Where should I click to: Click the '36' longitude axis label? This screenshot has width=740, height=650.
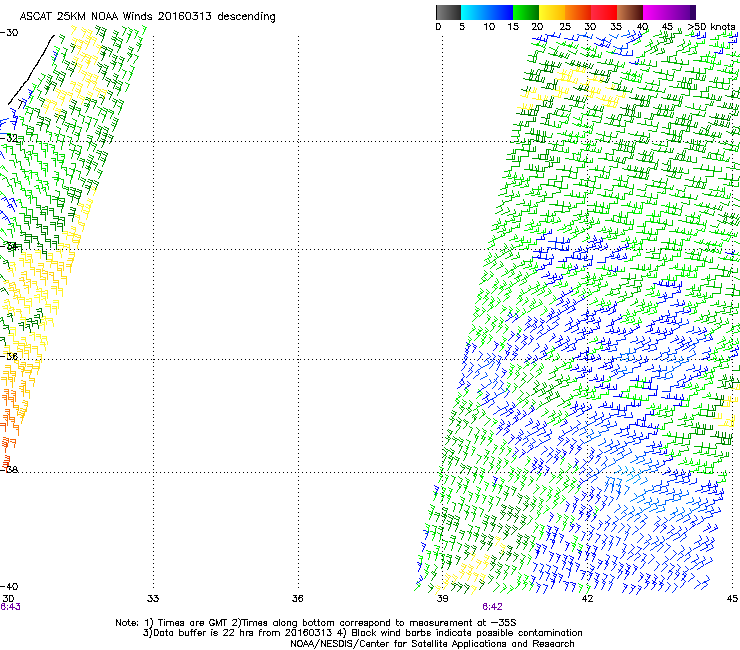(297, 599)
